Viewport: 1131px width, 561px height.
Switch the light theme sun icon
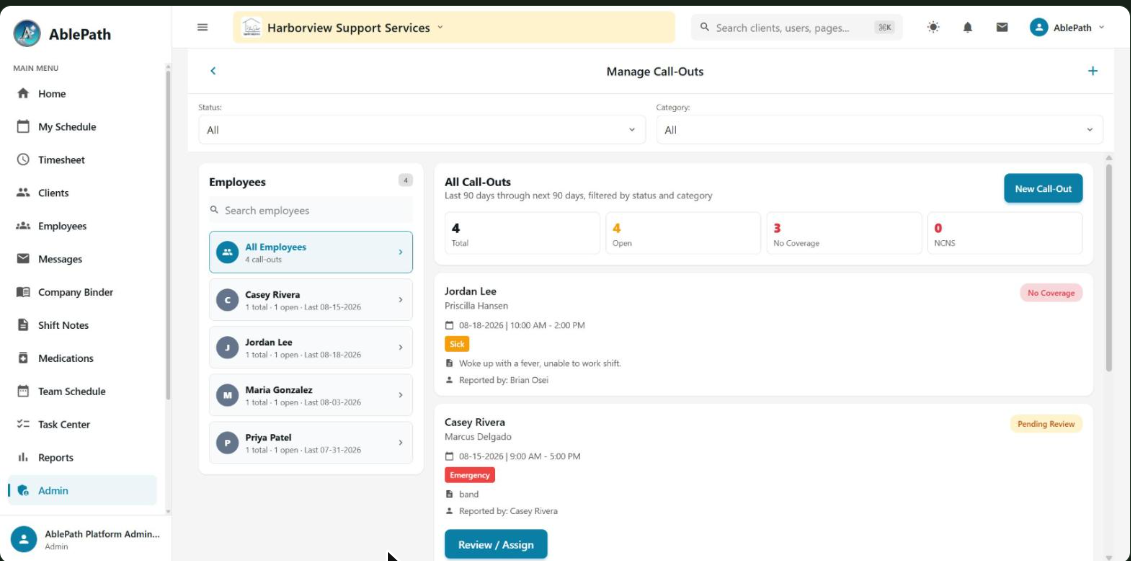coord(933,27)
